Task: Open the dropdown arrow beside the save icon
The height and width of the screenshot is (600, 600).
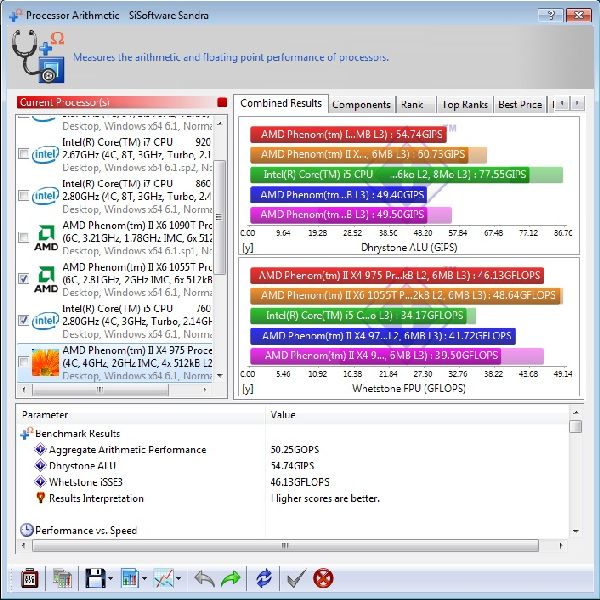Action: tap(110, 579)
